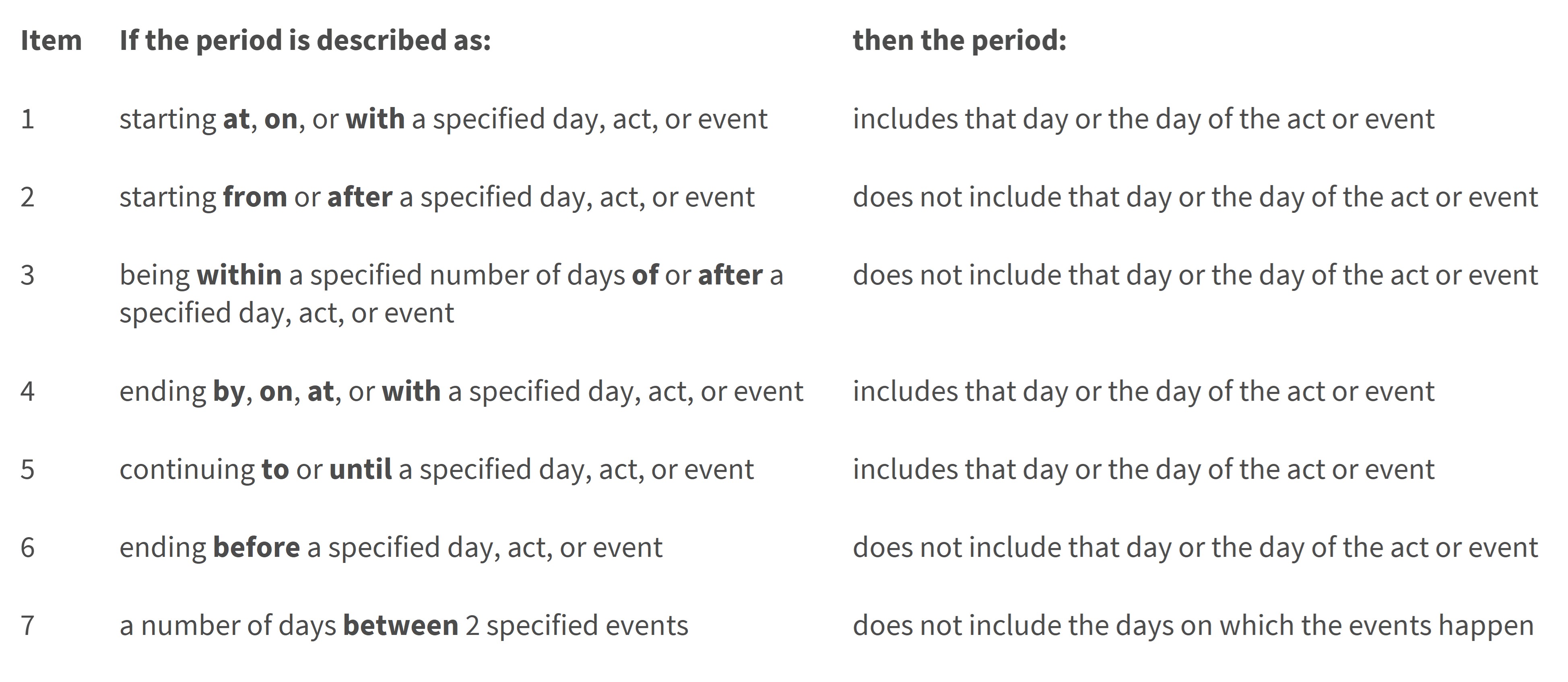Screen dimensions: 1568x682
Task: Select item number 4 in the table
Action: click(27, 392)
